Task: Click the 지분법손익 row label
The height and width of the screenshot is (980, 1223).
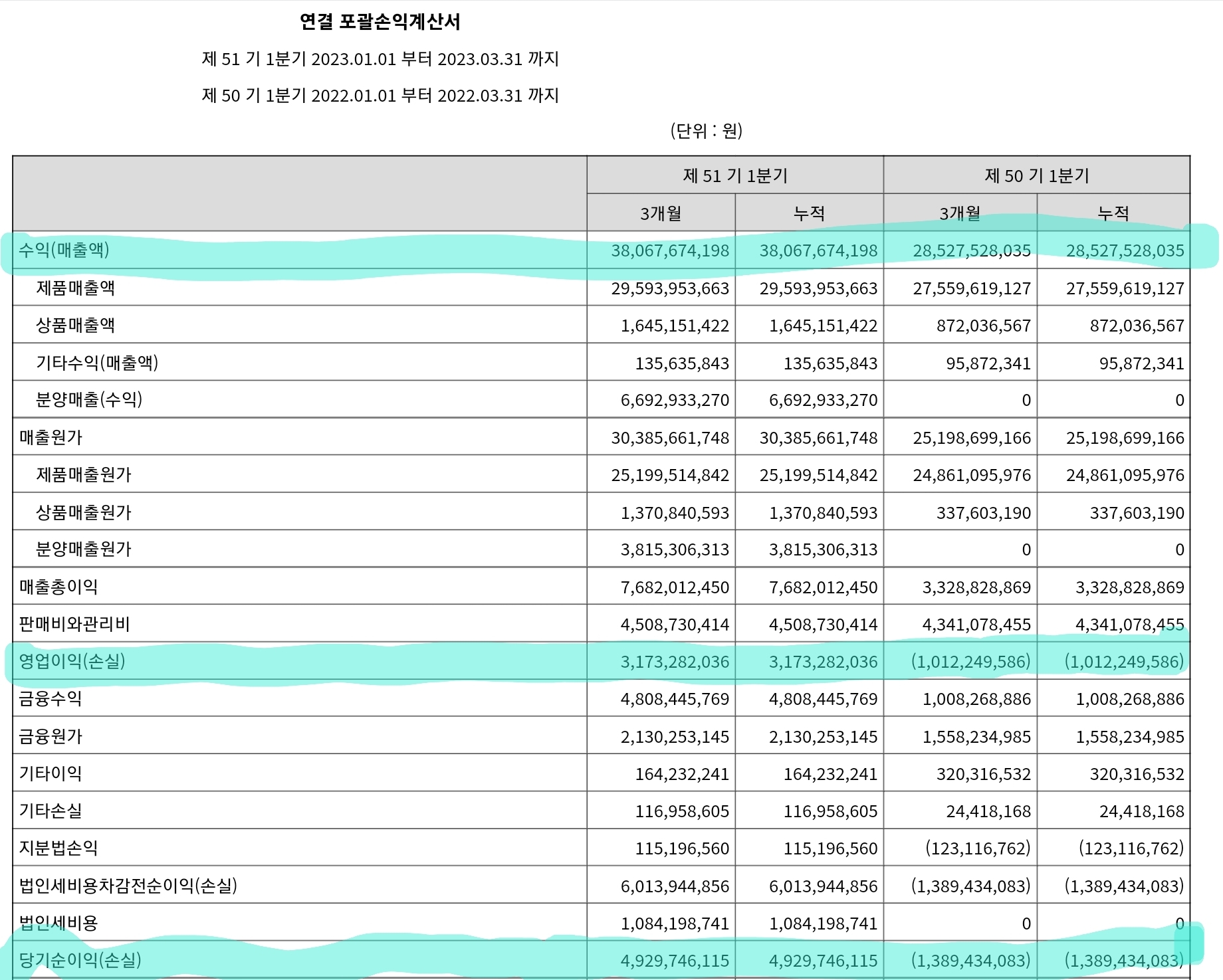Action: 58,848
